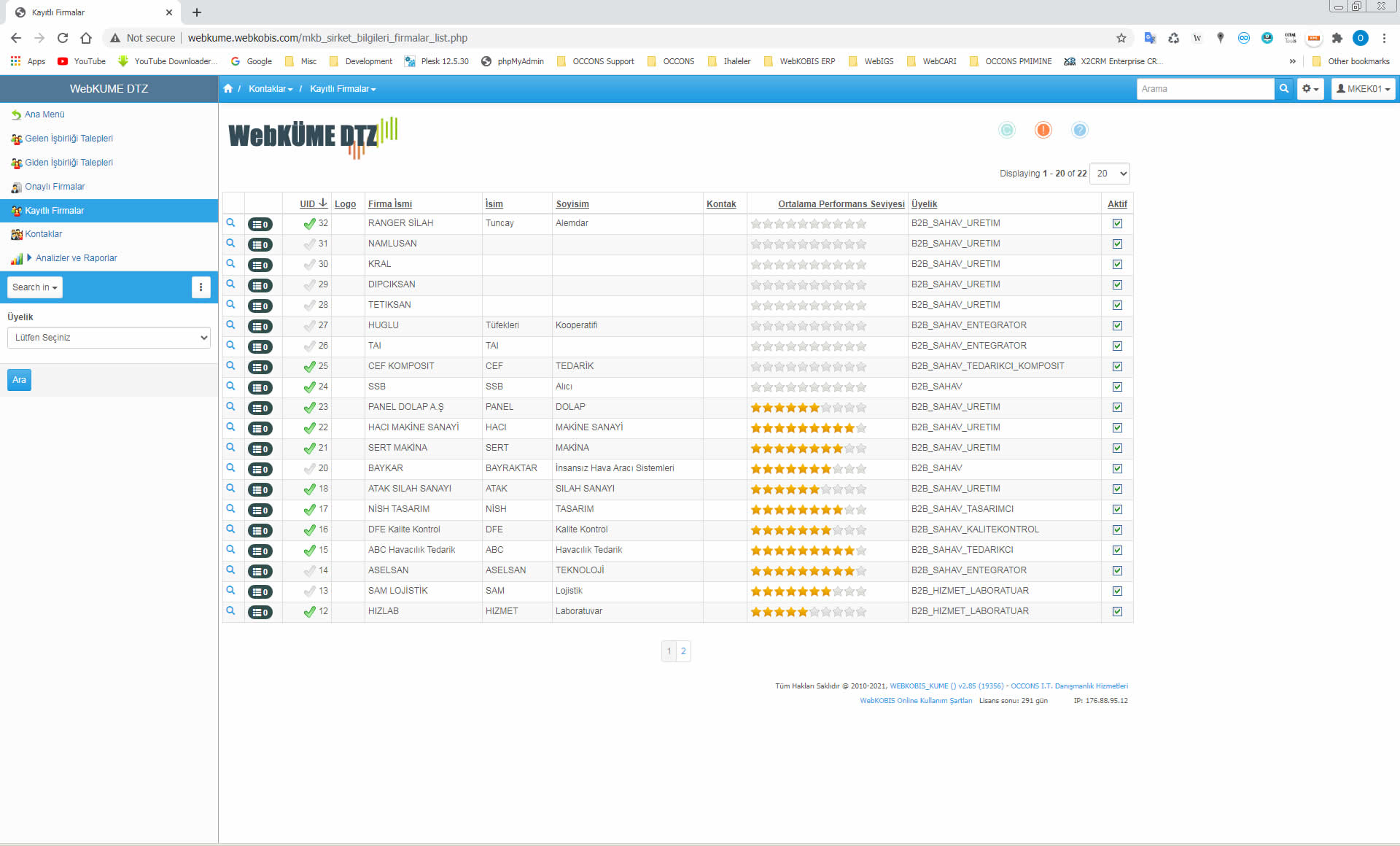Toggle Aktif checkbox for ASELSAN
The width and height of the screenshot is (1400, 846).
(x=1117, y=571)
